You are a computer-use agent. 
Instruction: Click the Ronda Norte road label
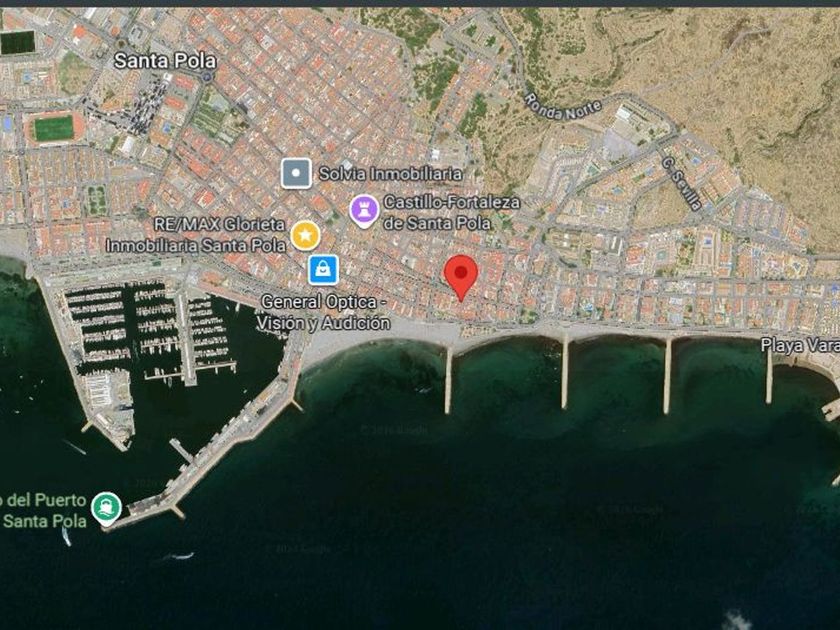pyautogui.click(x=562, y=107)
